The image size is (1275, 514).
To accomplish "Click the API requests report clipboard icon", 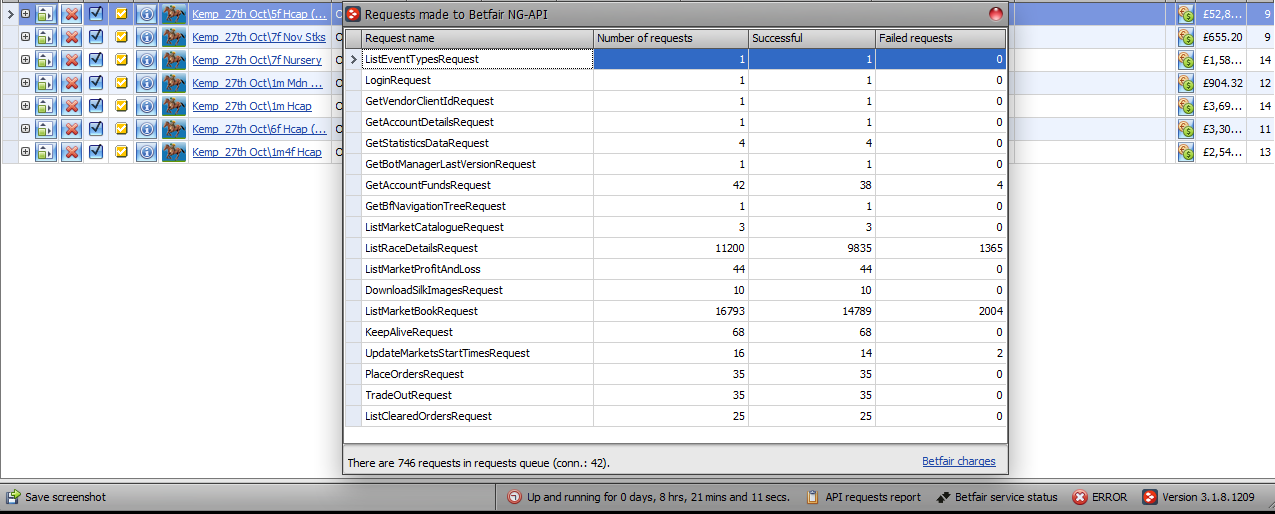I will pyautogui.click(x=813, y=497).
